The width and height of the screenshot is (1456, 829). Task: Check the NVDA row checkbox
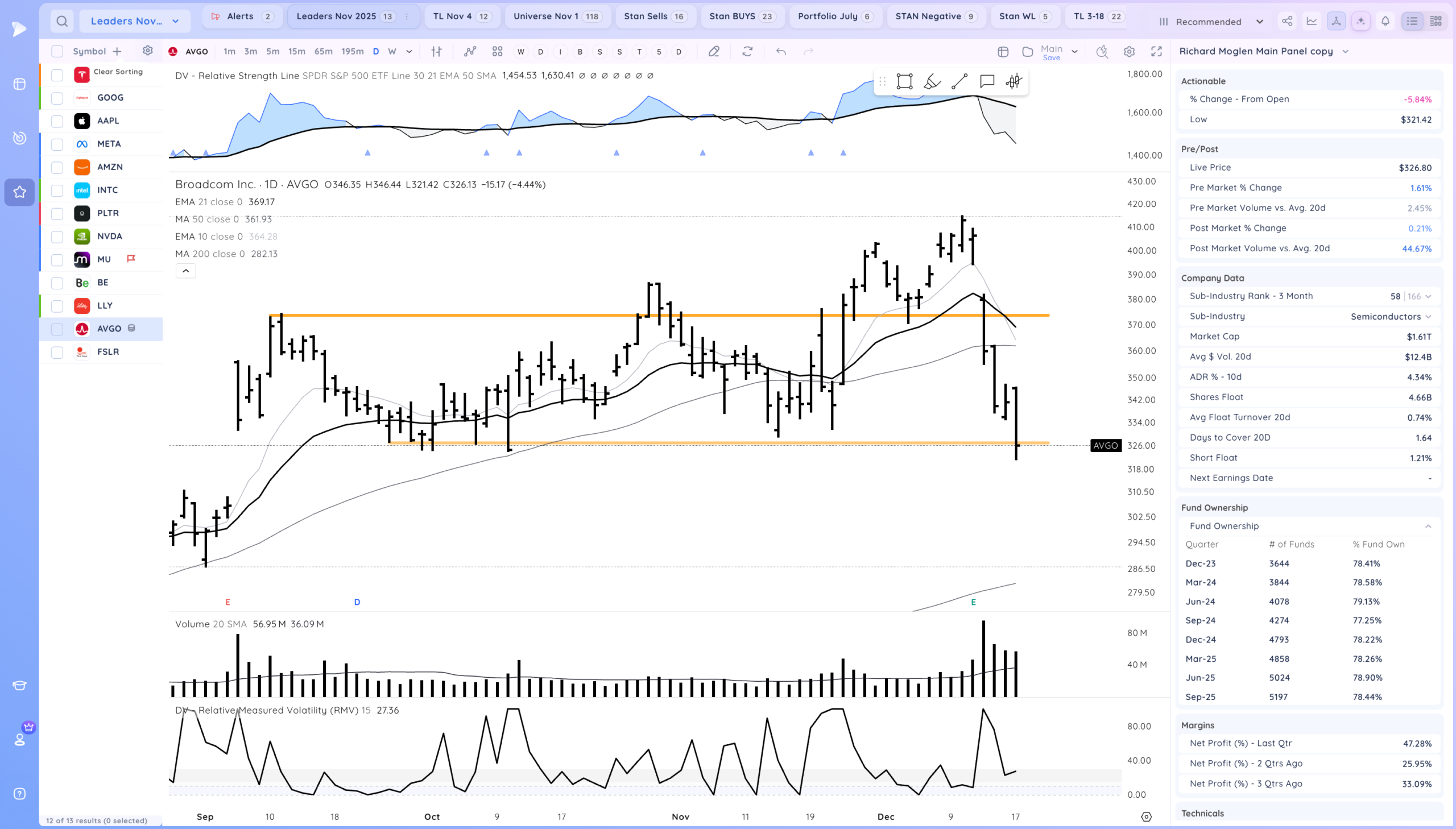57,237
